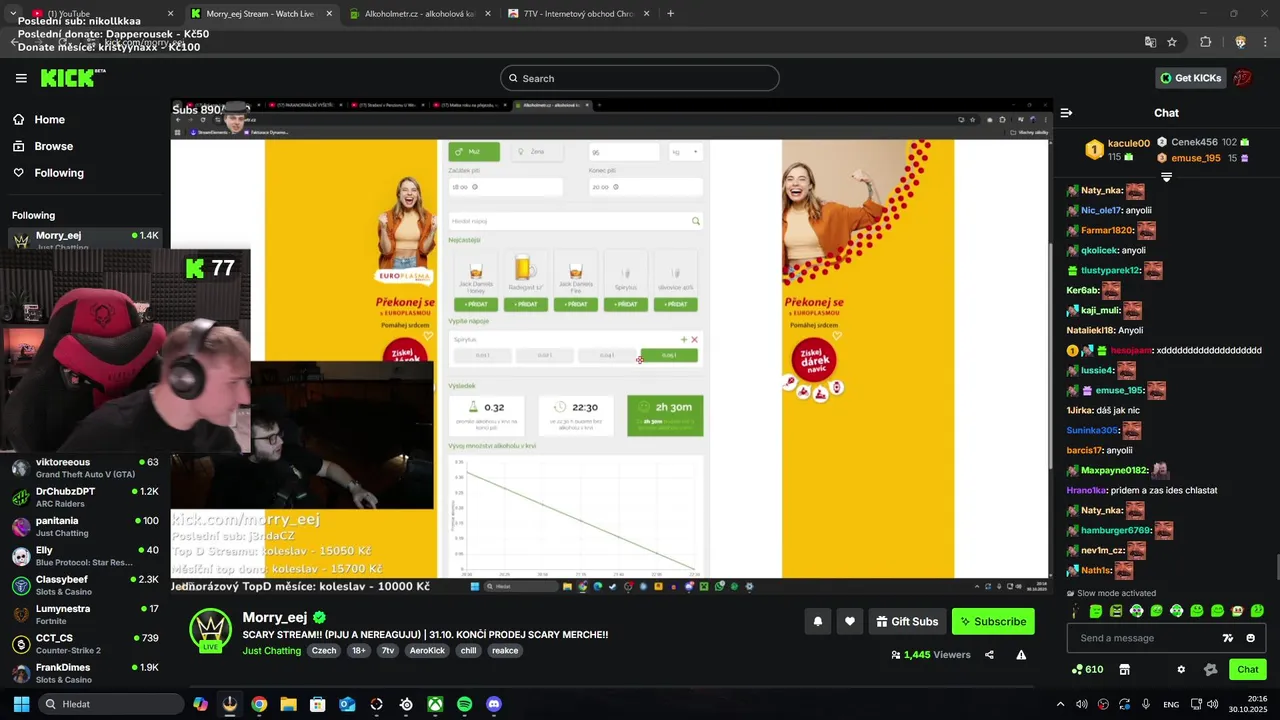This screenshot has width=1280, height=720.
Task: Expand chat leaderboard with the small down arrow
Action: pos(1166,177)
